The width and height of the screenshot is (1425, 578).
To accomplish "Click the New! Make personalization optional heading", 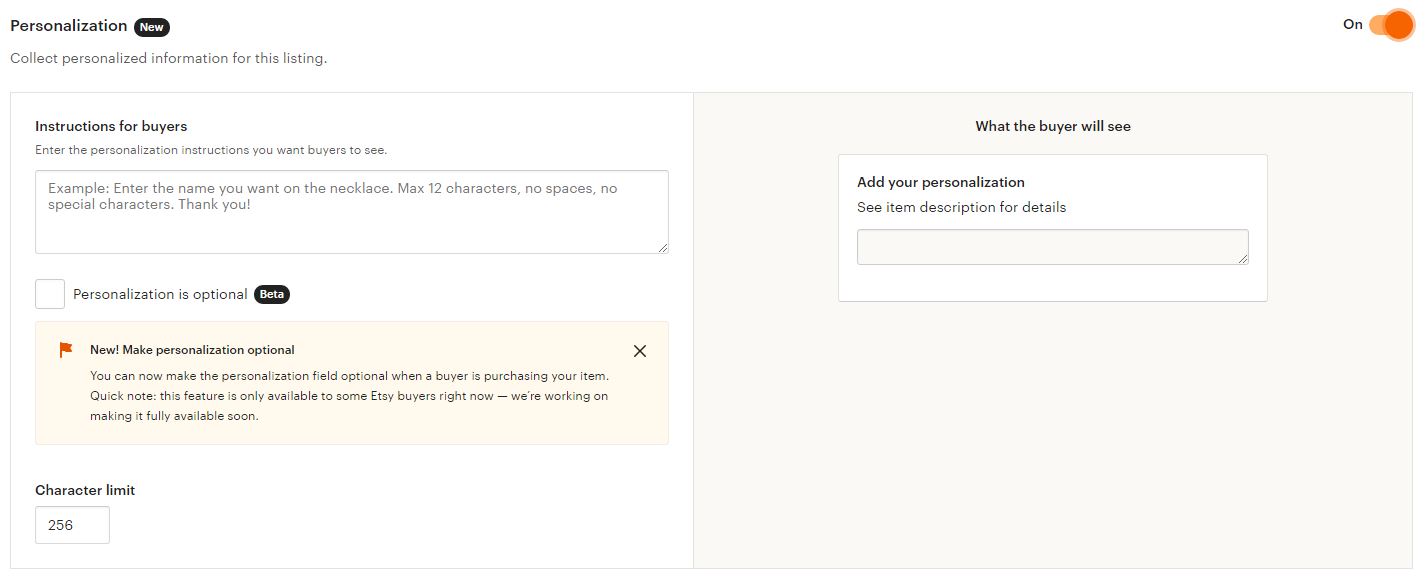I will [x=192, y=350].
